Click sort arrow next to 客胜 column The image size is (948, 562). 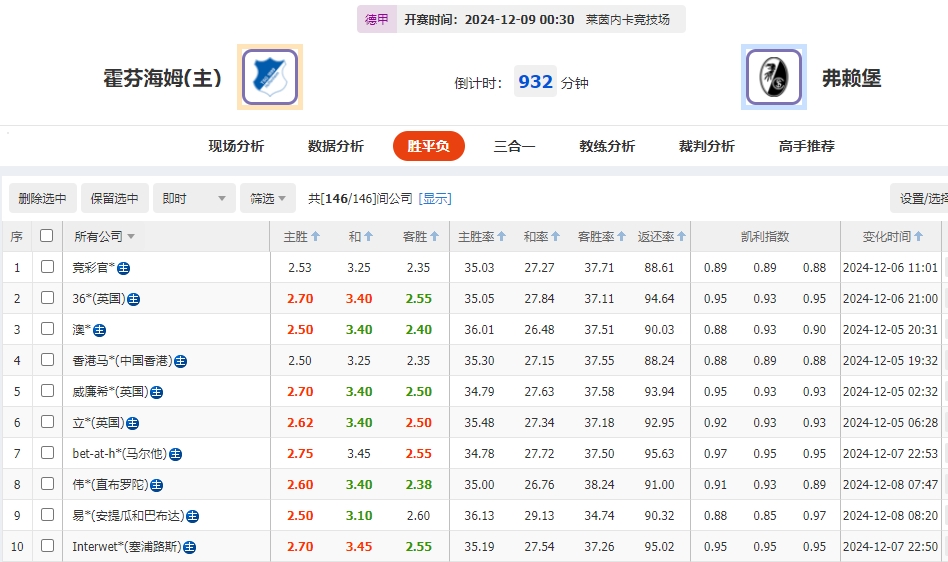tap(434, 237)
